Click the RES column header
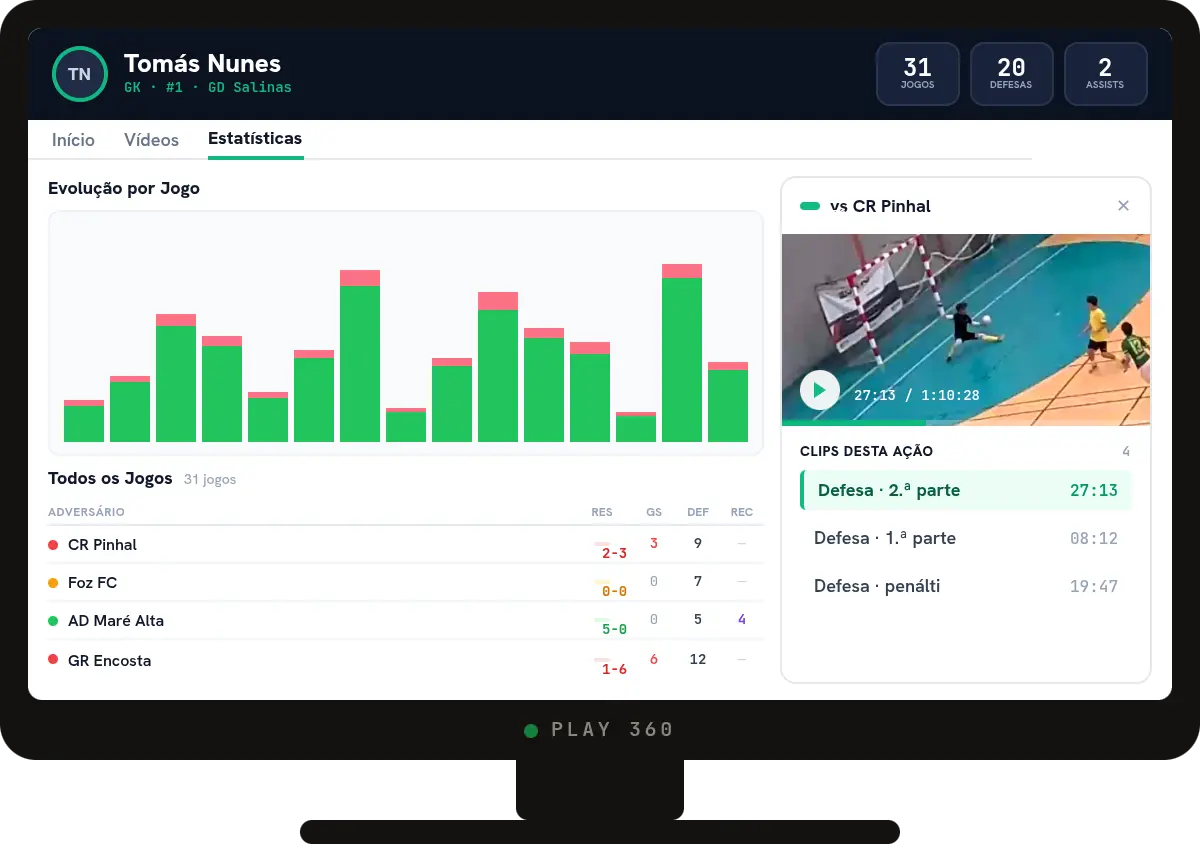 pyautogui.click(x=602, y=512)
